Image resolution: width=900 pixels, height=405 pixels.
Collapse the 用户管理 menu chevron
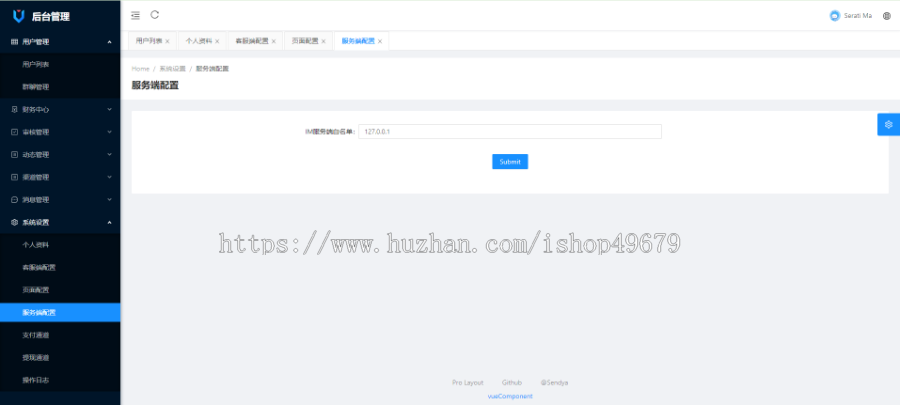(x=110, y=42)
